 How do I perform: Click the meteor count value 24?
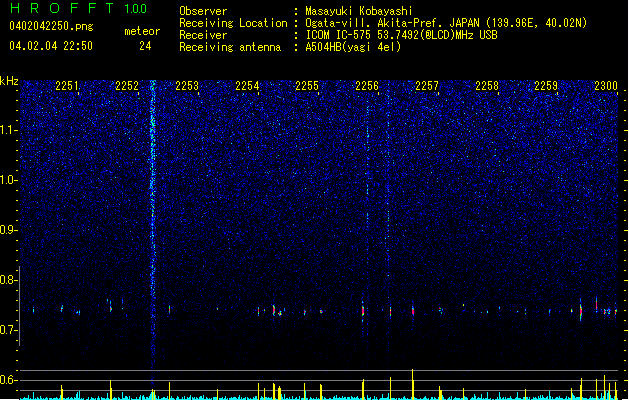click(x=145, y=46)
